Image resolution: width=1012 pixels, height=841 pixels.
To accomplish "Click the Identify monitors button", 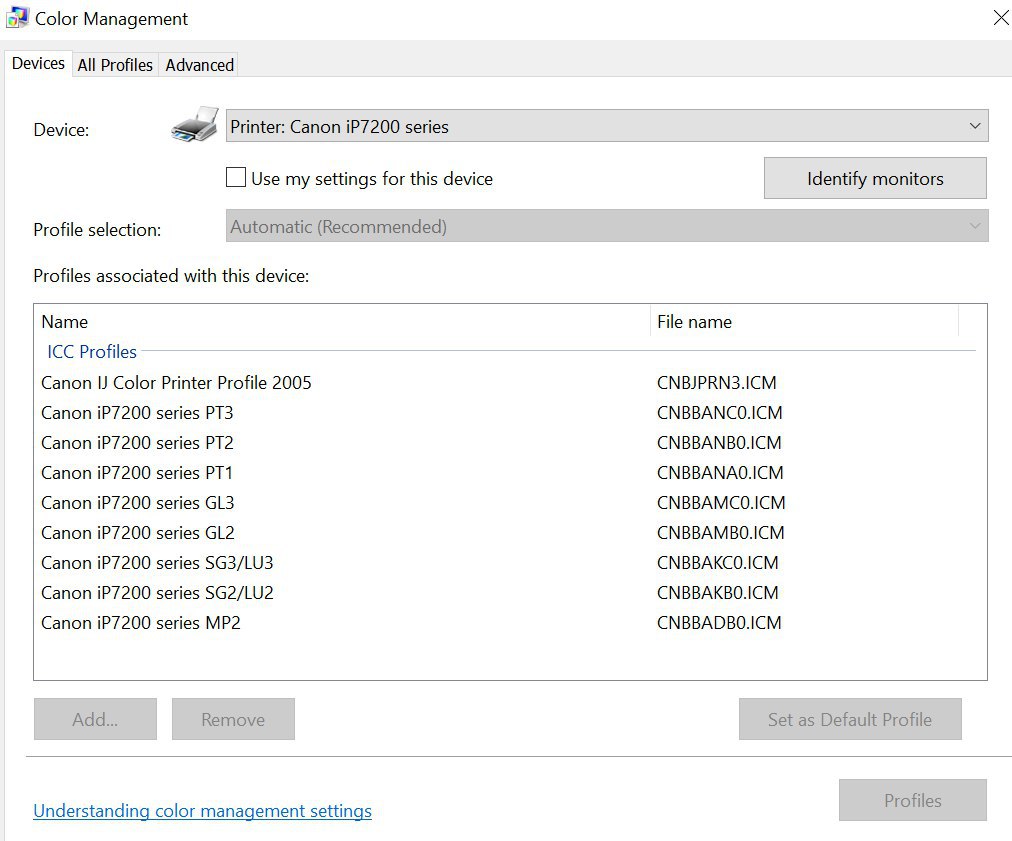I will tap(875, 178).
